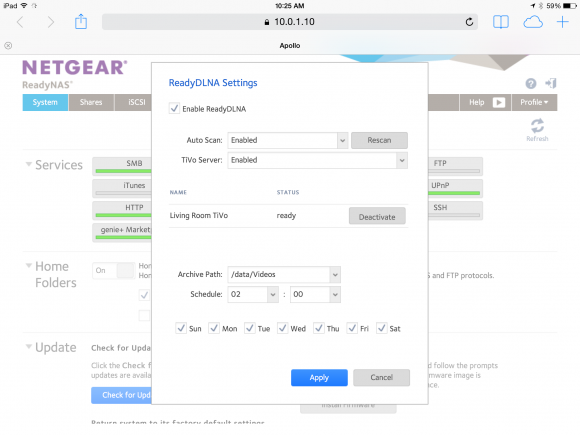Toggle the Fri checkbox
This screenshot has height=435, width=580.
point(352,328)
